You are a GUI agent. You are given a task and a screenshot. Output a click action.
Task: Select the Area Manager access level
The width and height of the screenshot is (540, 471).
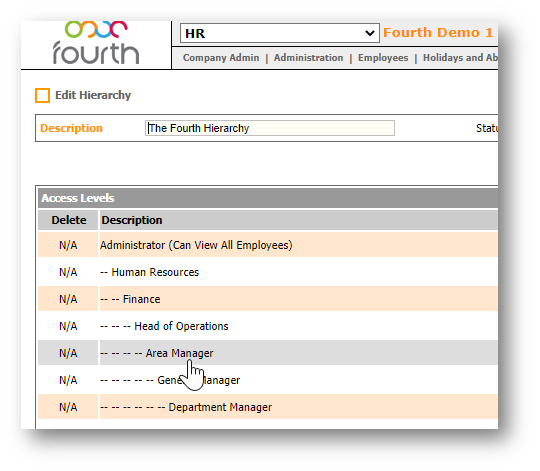click(x=157, y=353)
